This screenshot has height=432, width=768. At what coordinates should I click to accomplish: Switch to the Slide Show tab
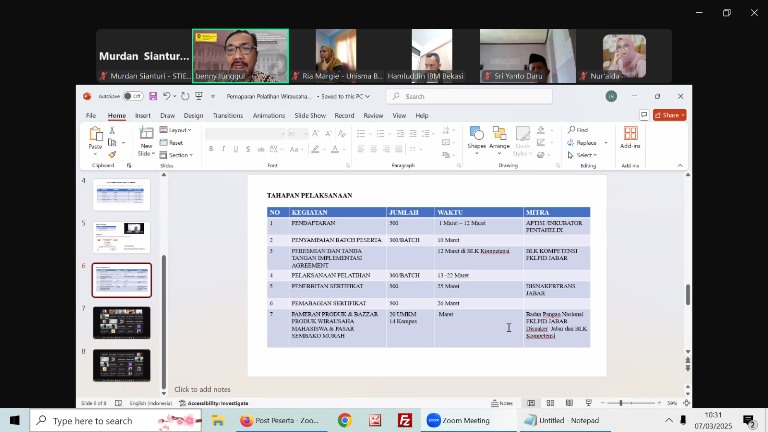pyautogui.click(x=309, y=115)
